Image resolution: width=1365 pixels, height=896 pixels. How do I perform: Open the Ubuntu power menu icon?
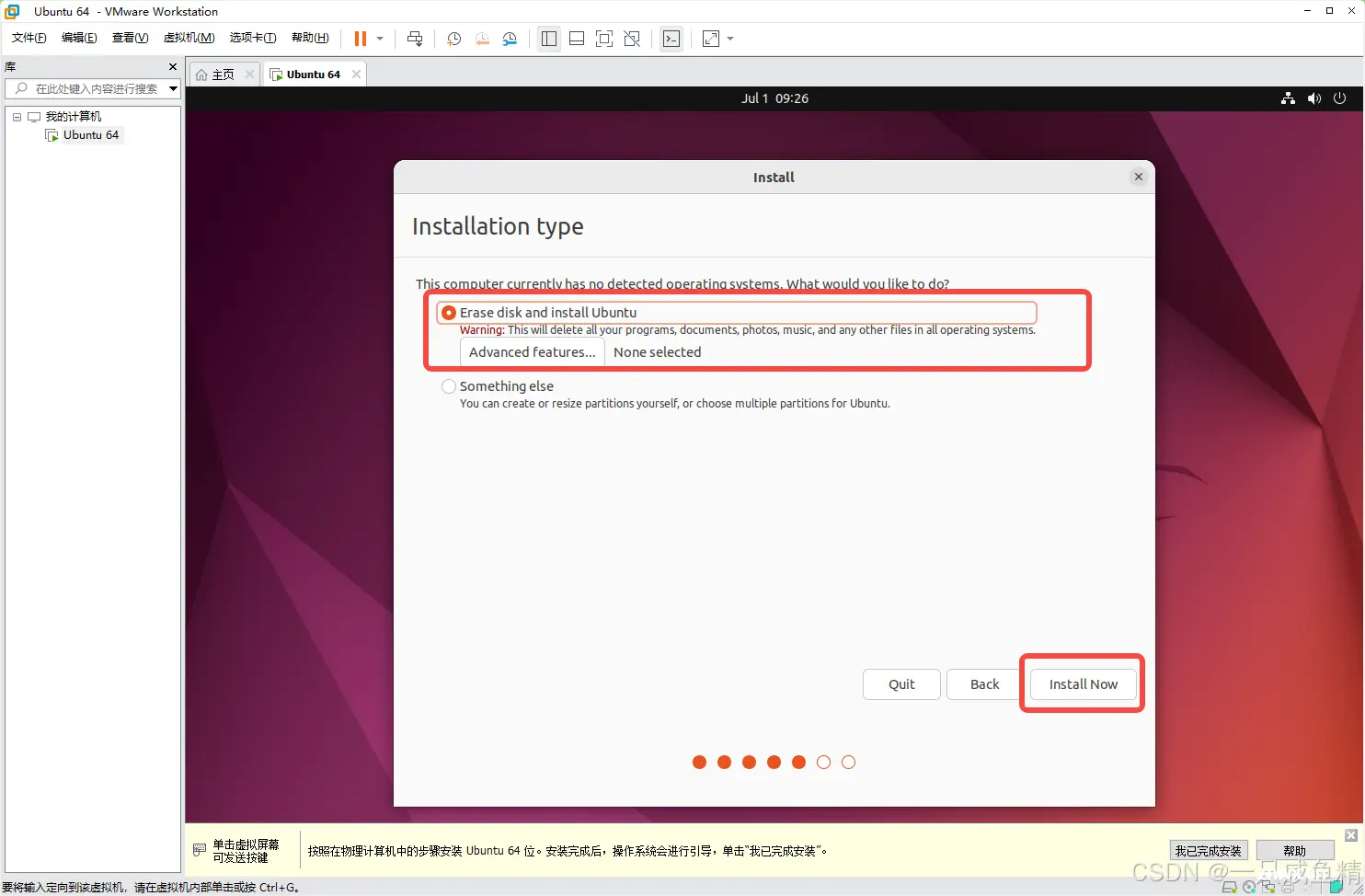(1340, 98)
